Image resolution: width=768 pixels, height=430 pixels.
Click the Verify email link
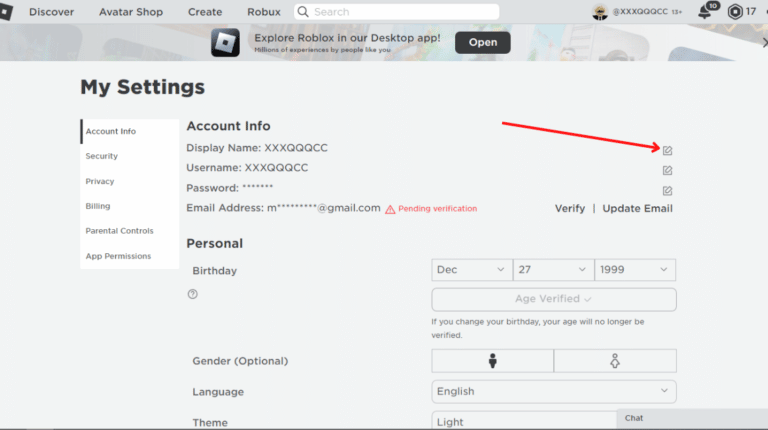pyautogui.click(x=570, y=209)
